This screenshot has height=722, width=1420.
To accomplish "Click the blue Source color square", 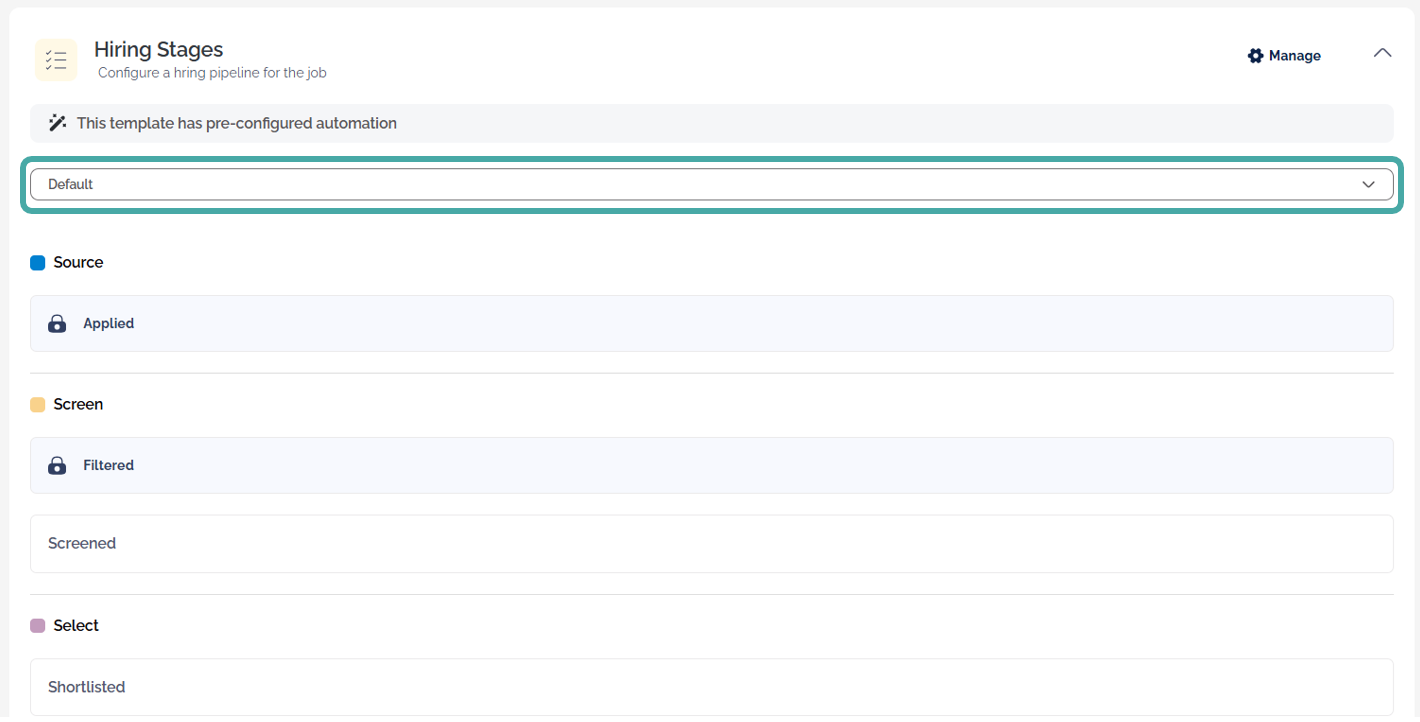I will (38, 263).
